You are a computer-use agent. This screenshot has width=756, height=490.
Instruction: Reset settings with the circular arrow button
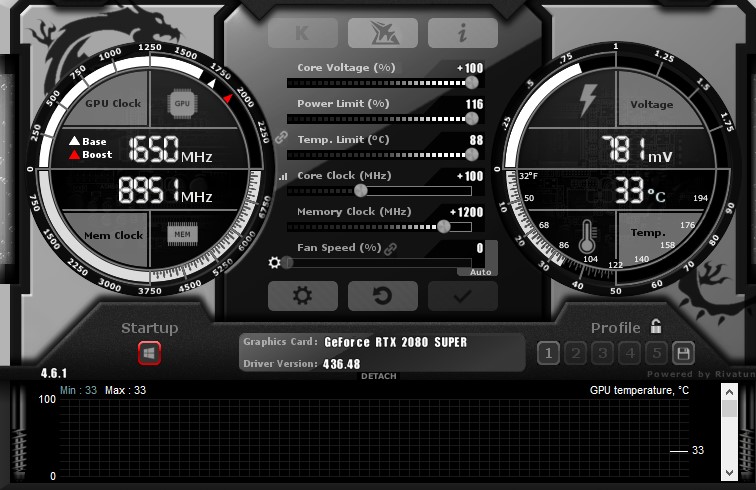tap(382, 296)
